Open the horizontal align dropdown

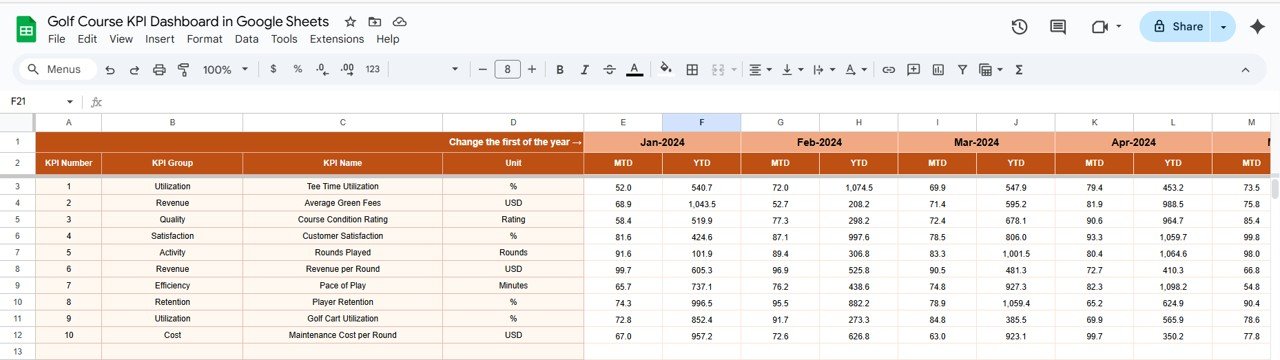pyautogui.click(x=760, y=70)
